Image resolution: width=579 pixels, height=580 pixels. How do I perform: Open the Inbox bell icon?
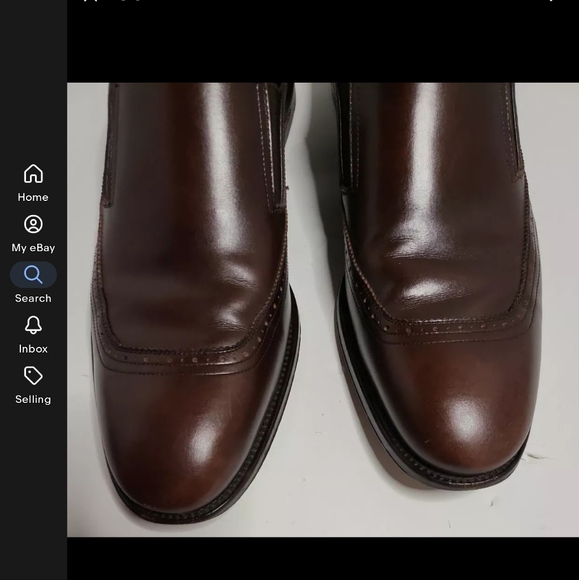33,325
